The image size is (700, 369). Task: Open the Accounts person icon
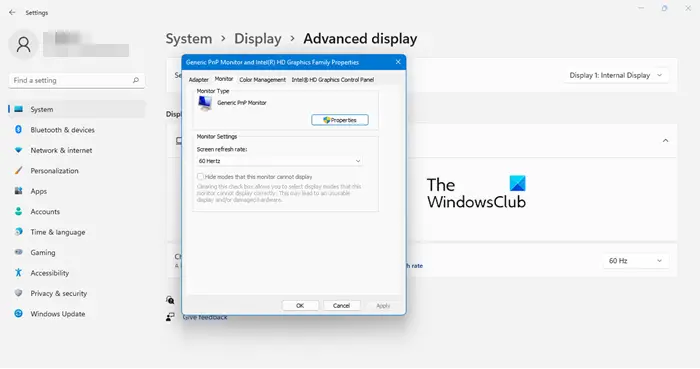point(18,211)
